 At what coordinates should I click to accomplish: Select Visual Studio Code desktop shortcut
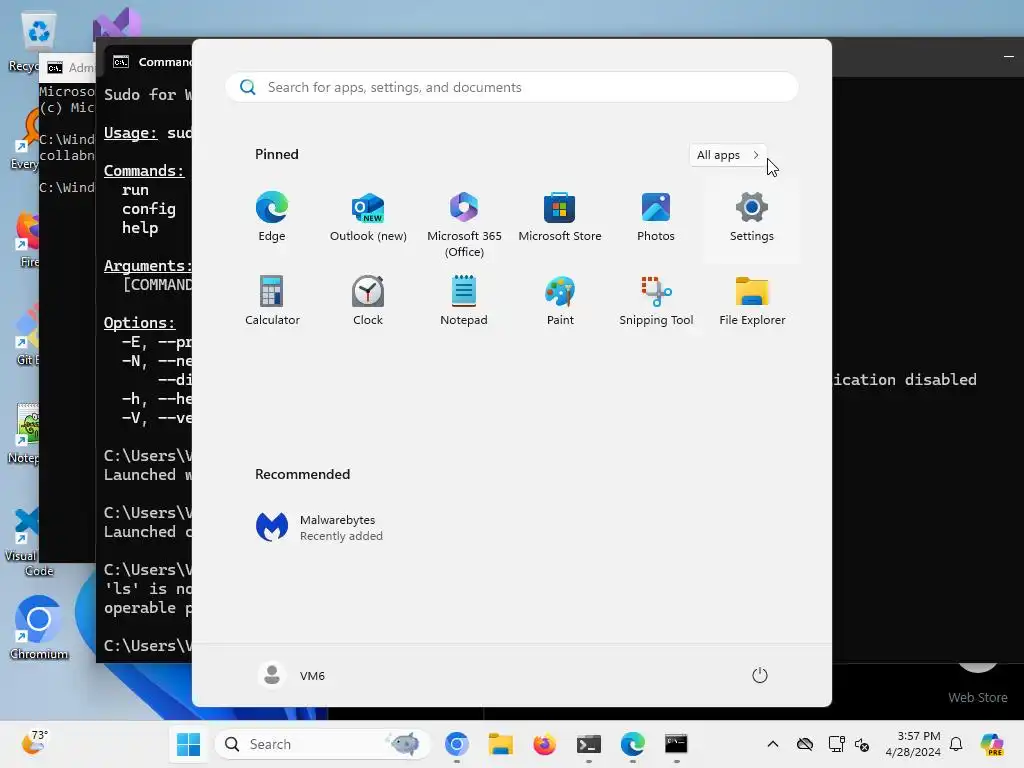point(25,542)
